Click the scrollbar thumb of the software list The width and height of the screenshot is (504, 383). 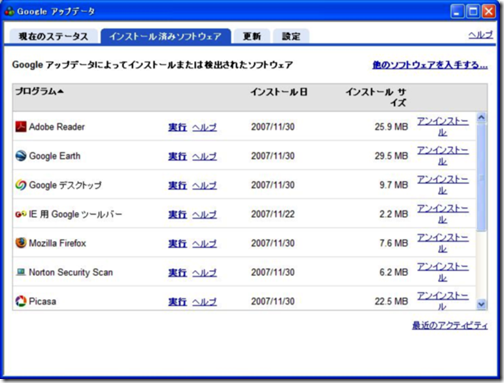(x=481, y=177)
